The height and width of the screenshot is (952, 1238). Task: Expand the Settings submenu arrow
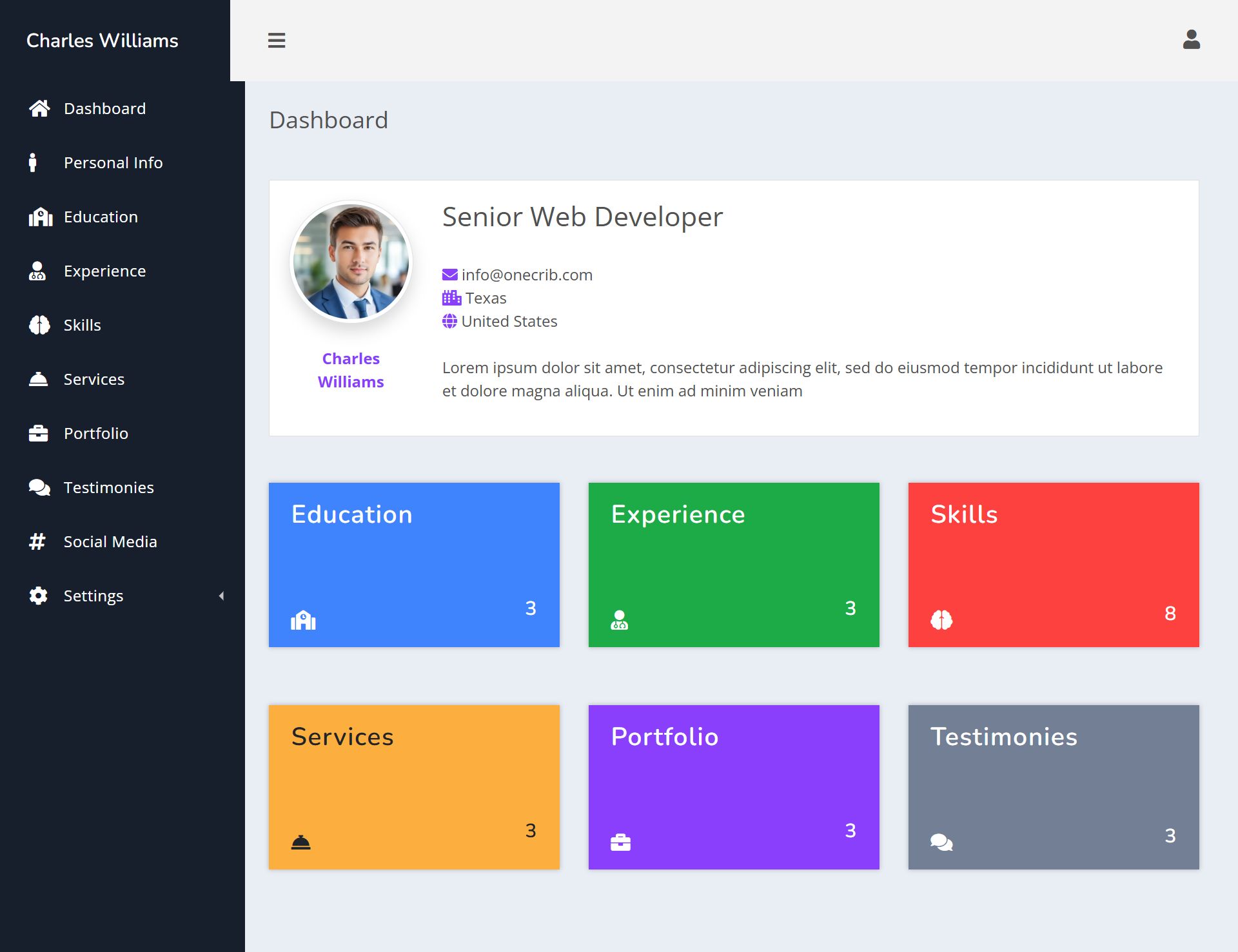pos(221,596)
